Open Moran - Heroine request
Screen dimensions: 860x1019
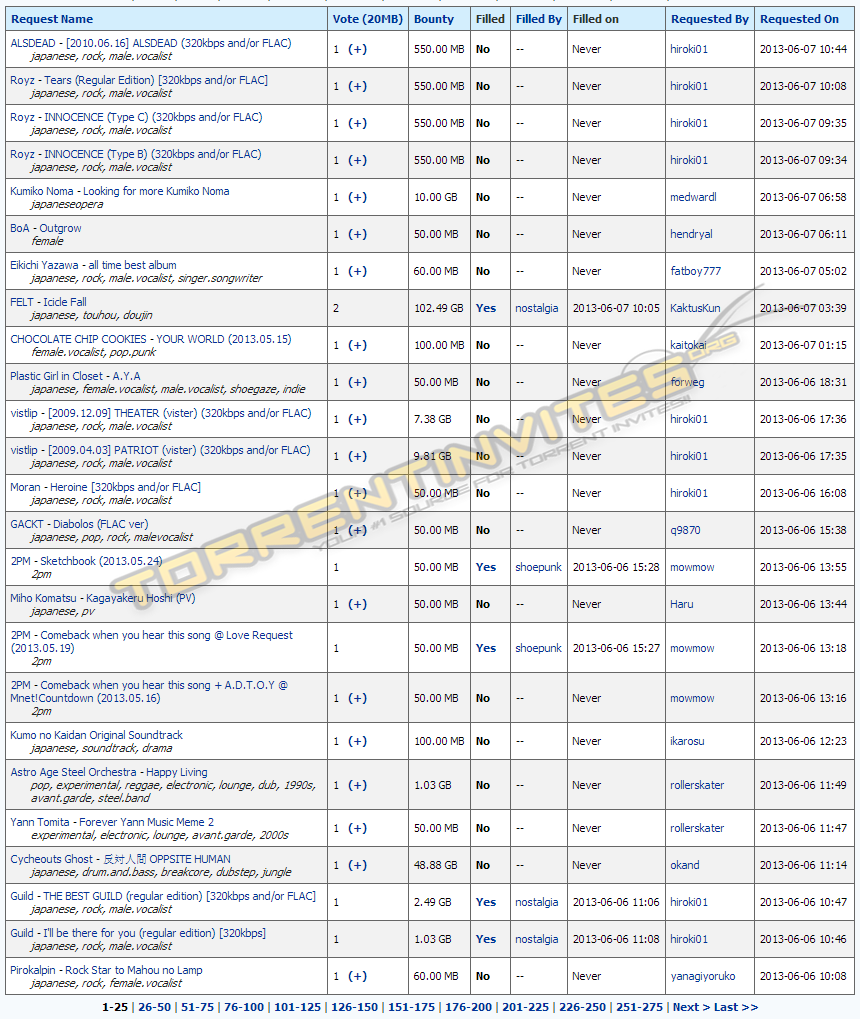click(105, 488)
